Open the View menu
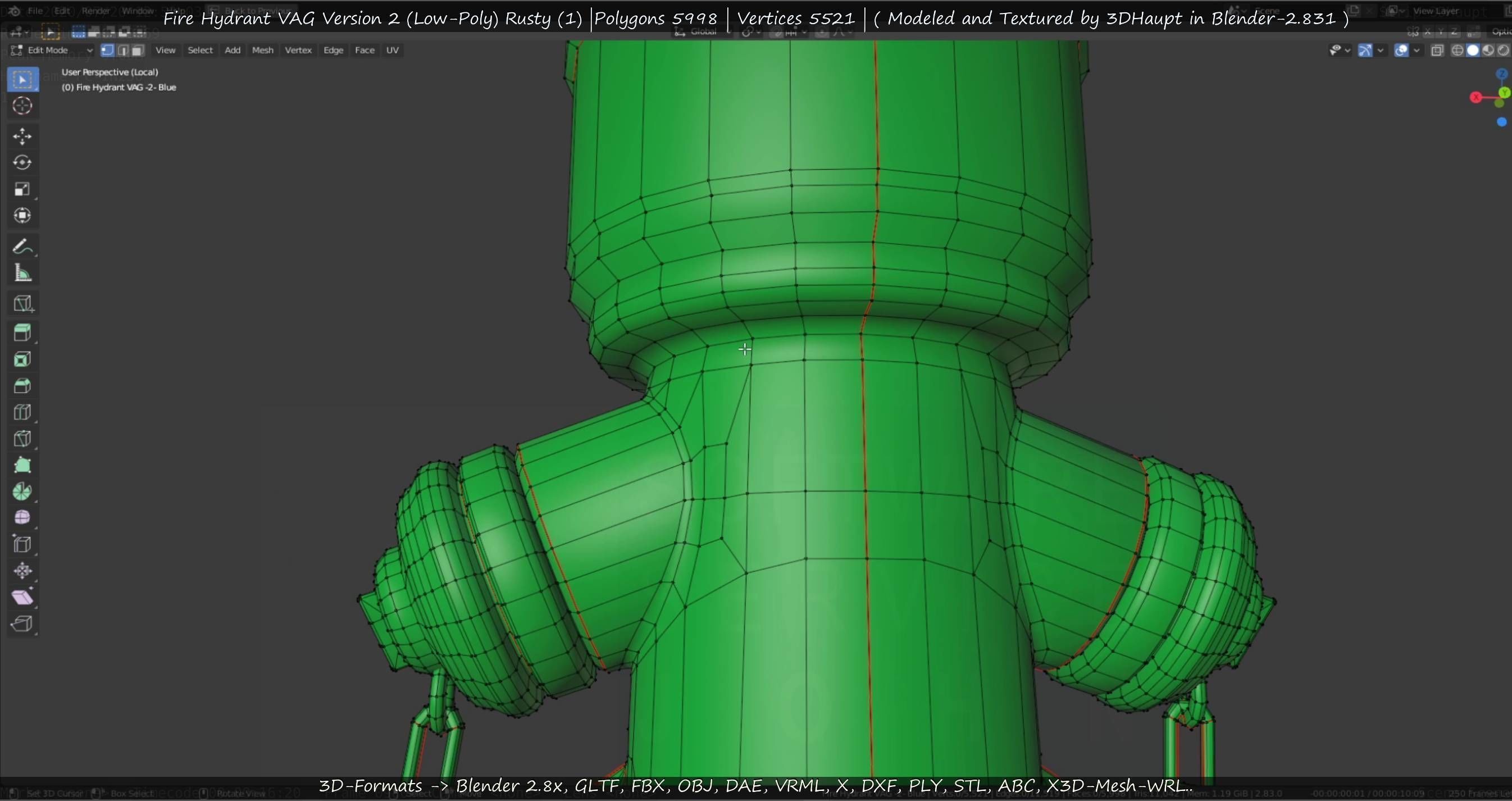 pyautogui.click(x=166, y=51)
